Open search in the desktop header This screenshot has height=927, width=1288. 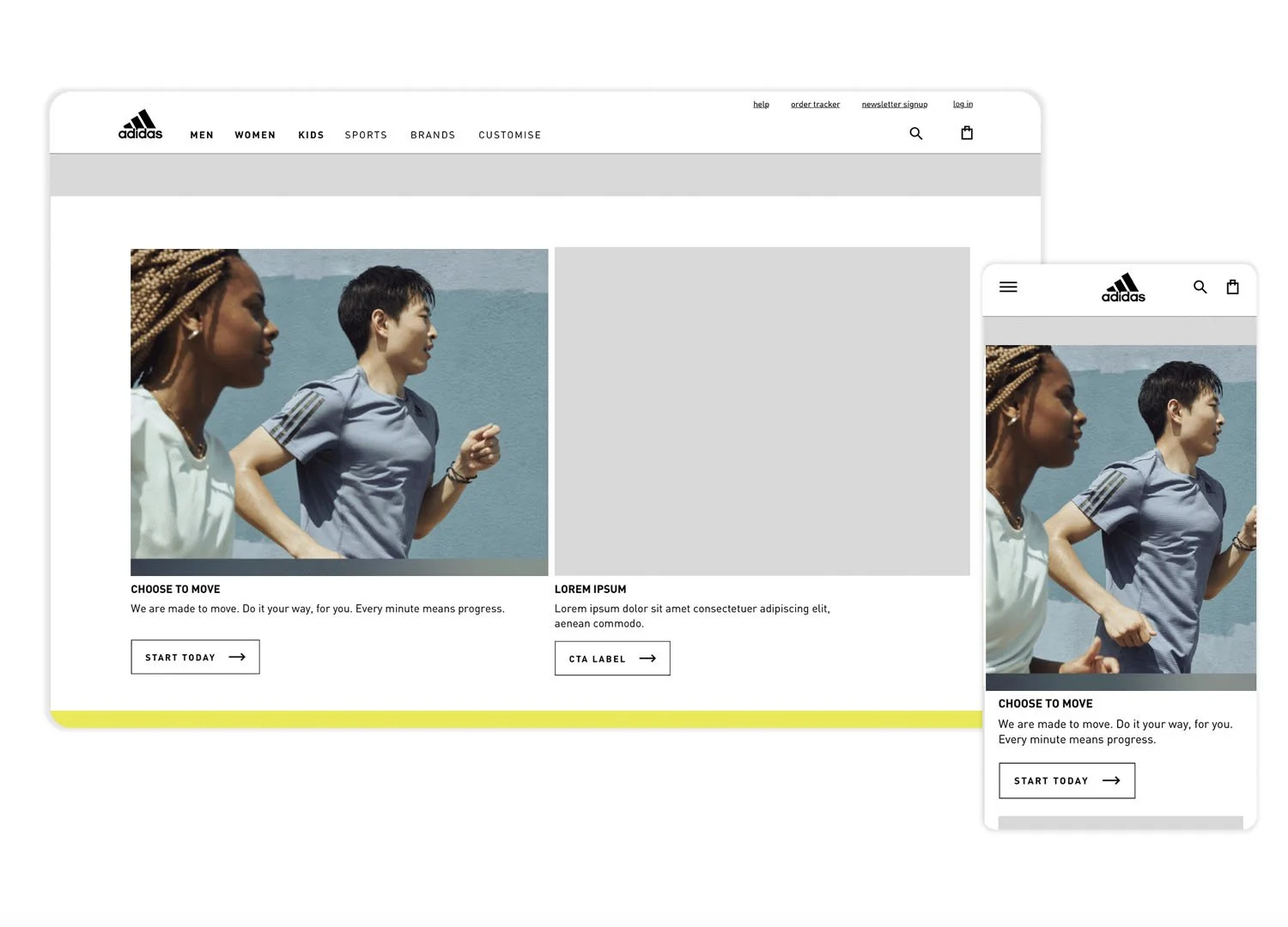coord(916,133)
